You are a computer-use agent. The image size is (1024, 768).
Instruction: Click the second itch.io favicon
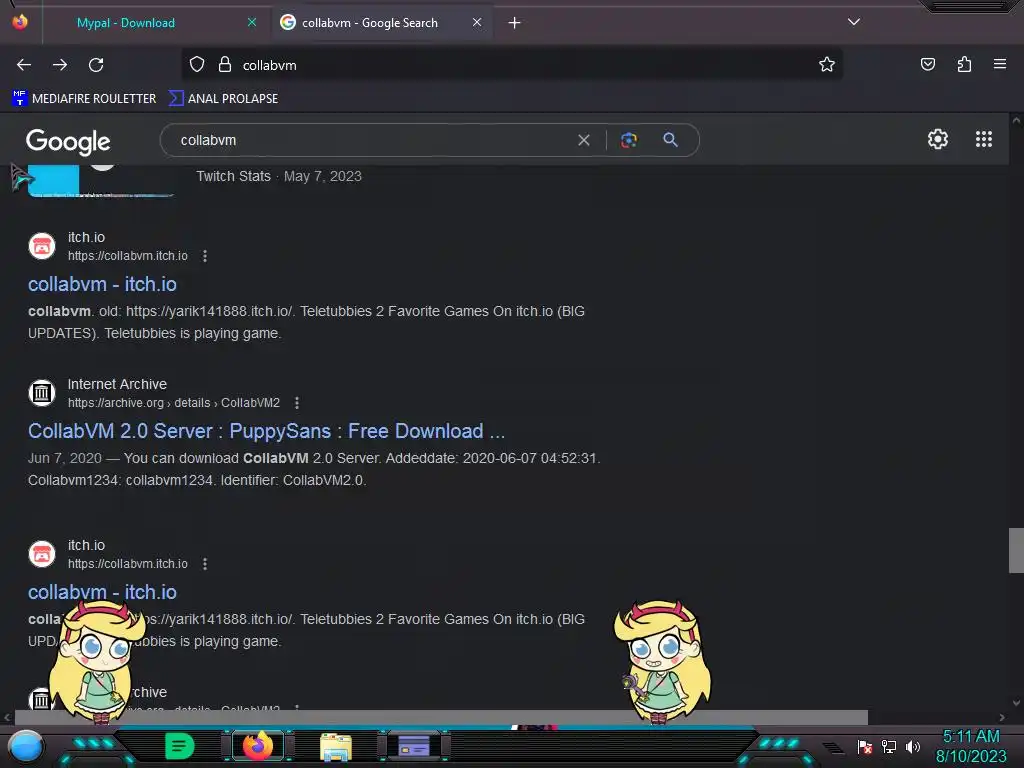click(x=42, y=554)
